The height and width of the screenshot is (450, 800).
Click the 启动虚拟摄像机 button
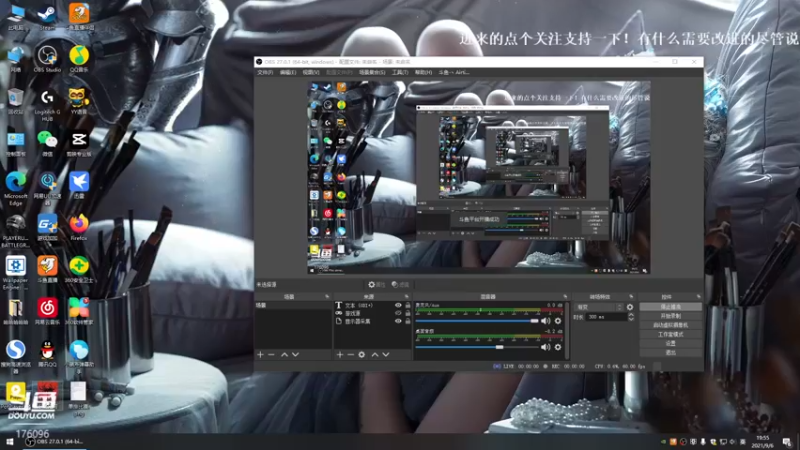pyautogui.click(x=670, y=326)
